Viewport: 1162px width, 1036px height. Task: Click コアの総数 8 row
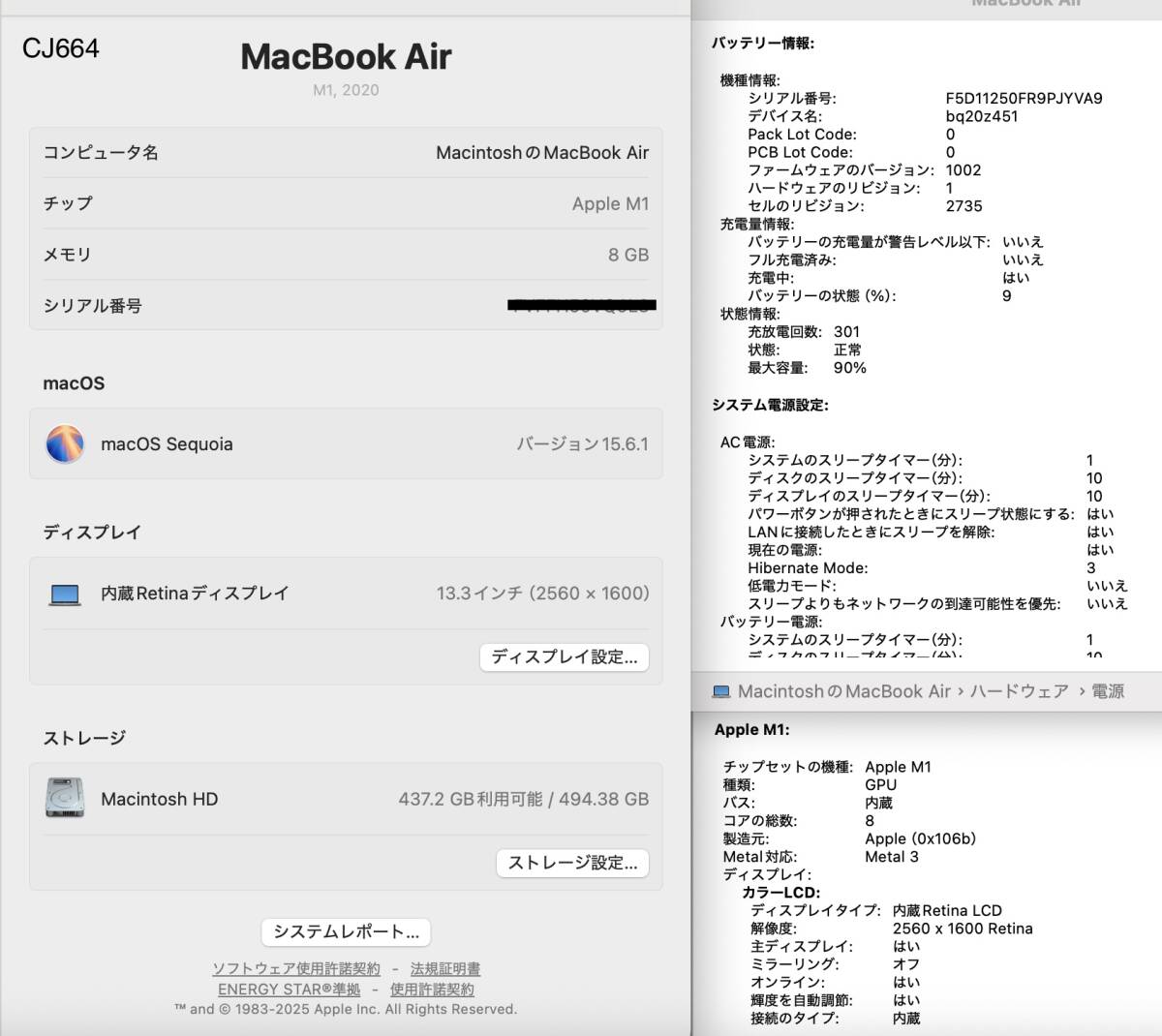[x=798, y=821]
